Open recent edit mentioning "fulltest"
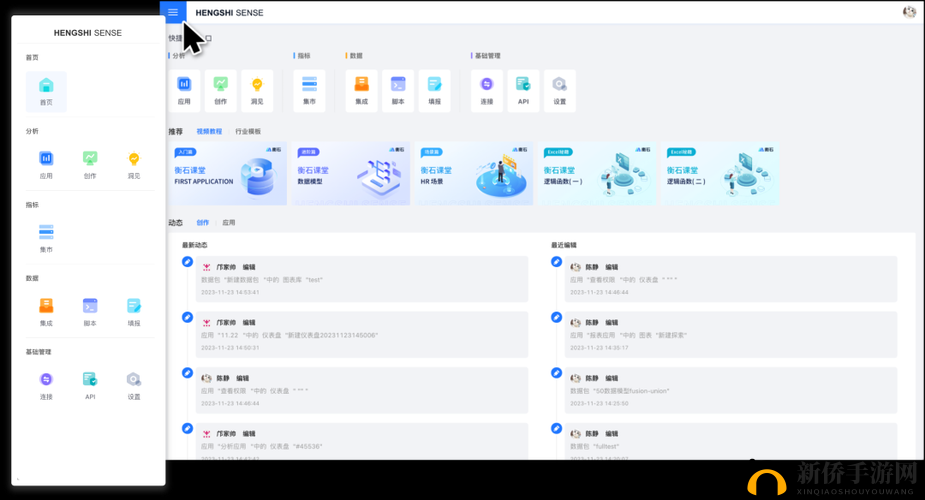This screenshot has width=925, height=500. coord(731,441)
